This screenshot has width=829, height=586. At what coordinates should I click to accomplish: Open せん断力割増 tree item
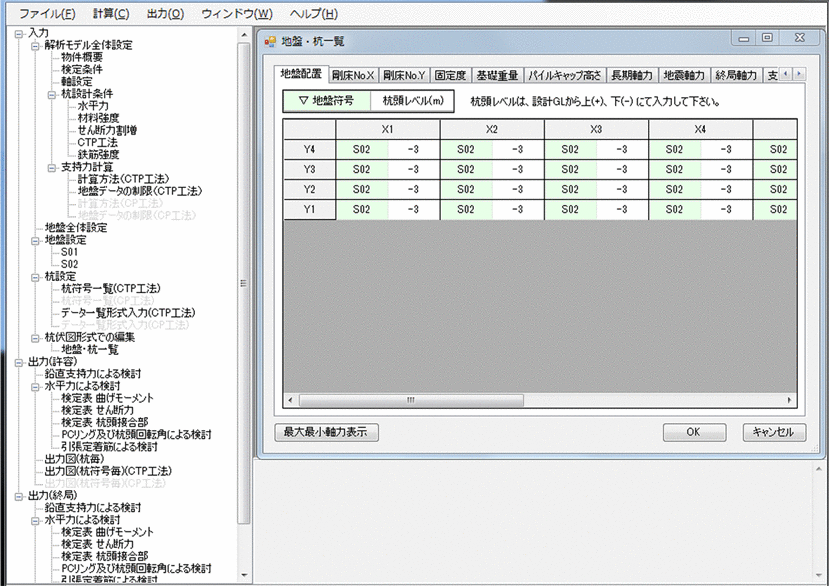(107, 130)
